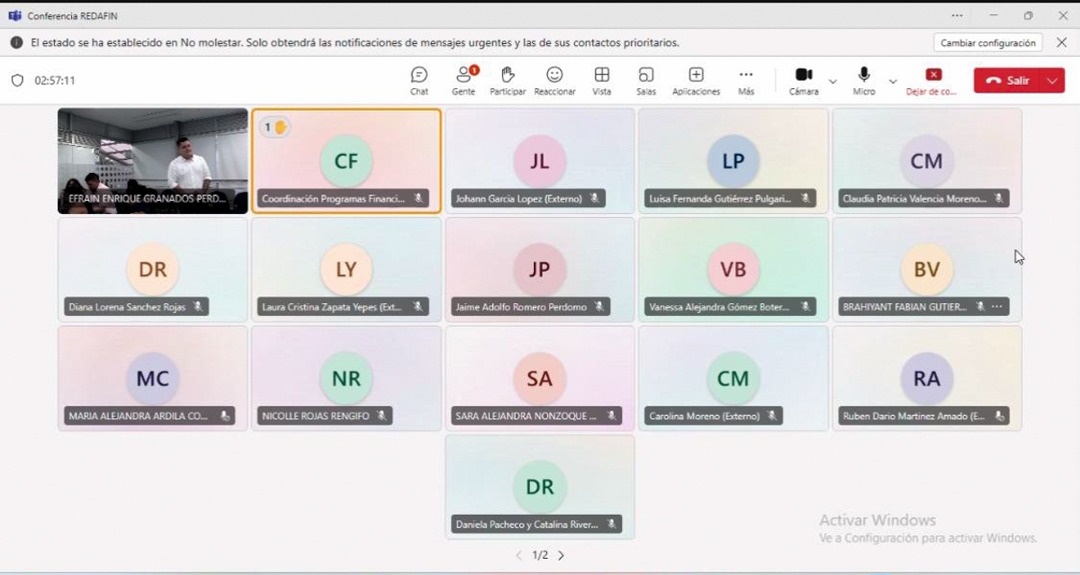Expand the microphone options dropdown arrow
1080x575 pixels.
coord(893,81)
